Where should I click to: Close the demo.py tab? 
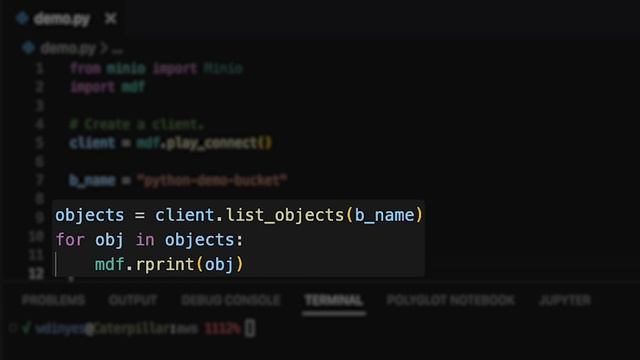(x=111, y=19)
